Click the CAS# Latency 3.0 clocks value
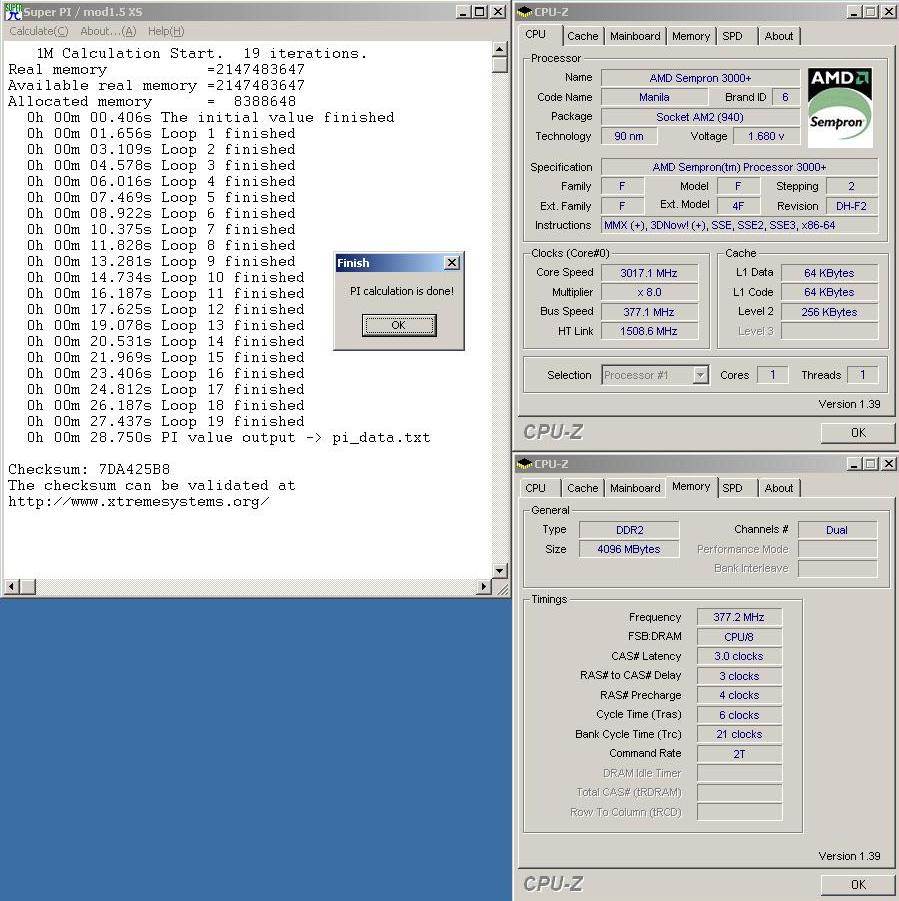This screenshot has width=899, height=901. point(739,656)
